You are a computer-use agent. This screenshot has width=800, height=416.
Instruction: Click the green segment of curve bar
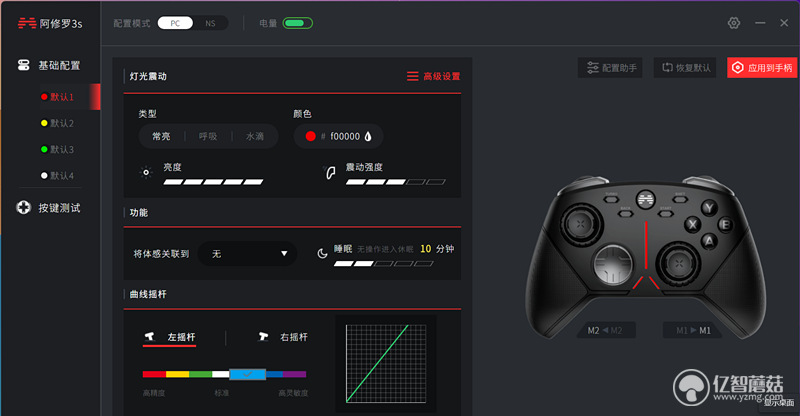point(201,374)
